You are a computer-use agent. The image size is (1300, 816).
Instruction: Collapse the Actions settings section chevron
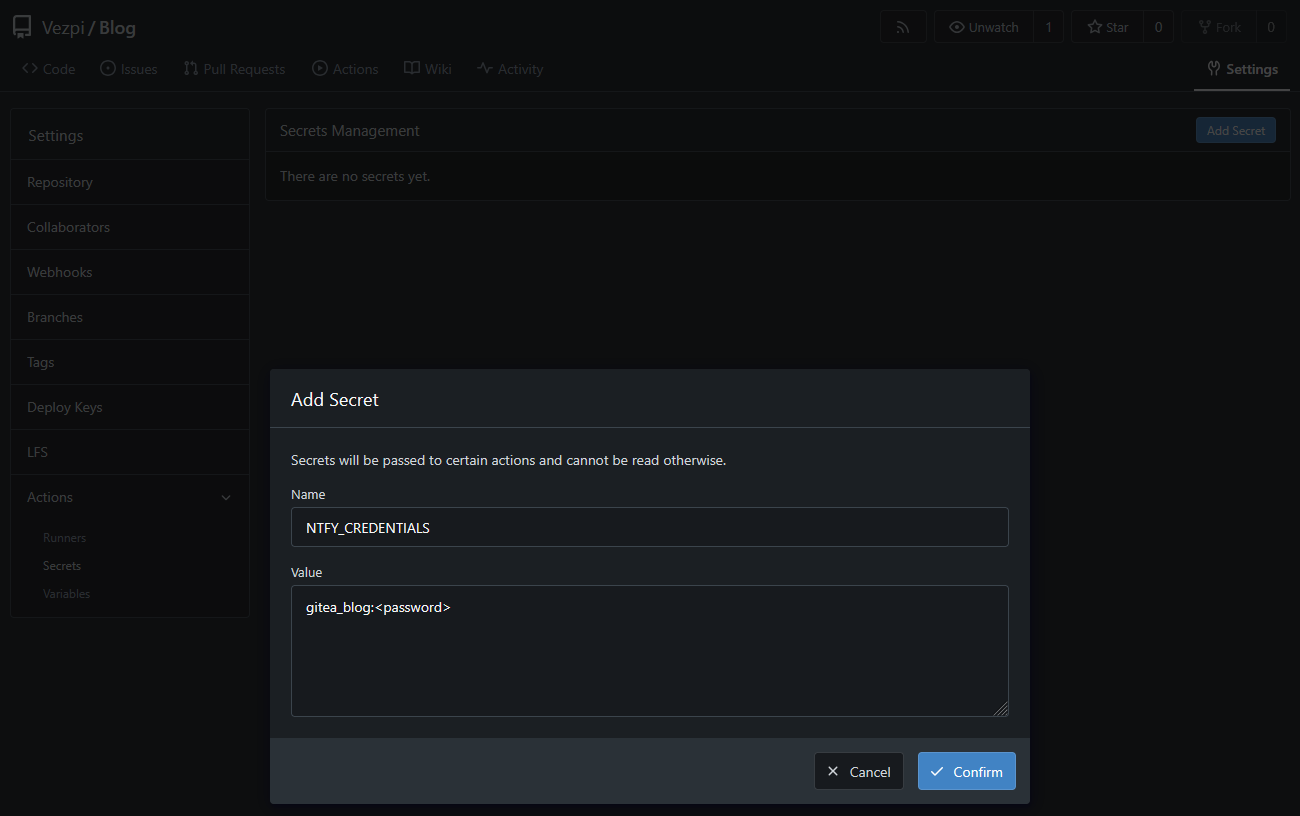point(226,498)
